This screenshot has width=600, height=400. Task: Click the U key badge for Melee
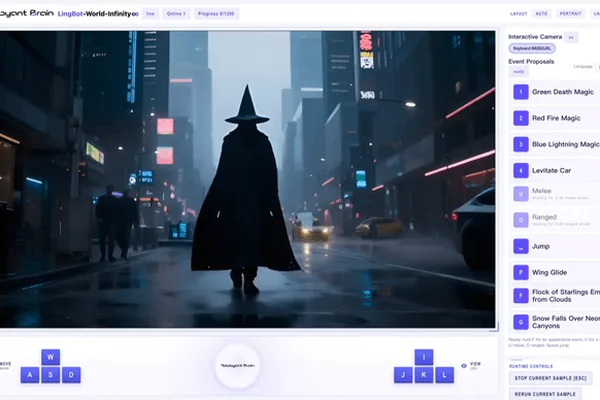(521, 194)
